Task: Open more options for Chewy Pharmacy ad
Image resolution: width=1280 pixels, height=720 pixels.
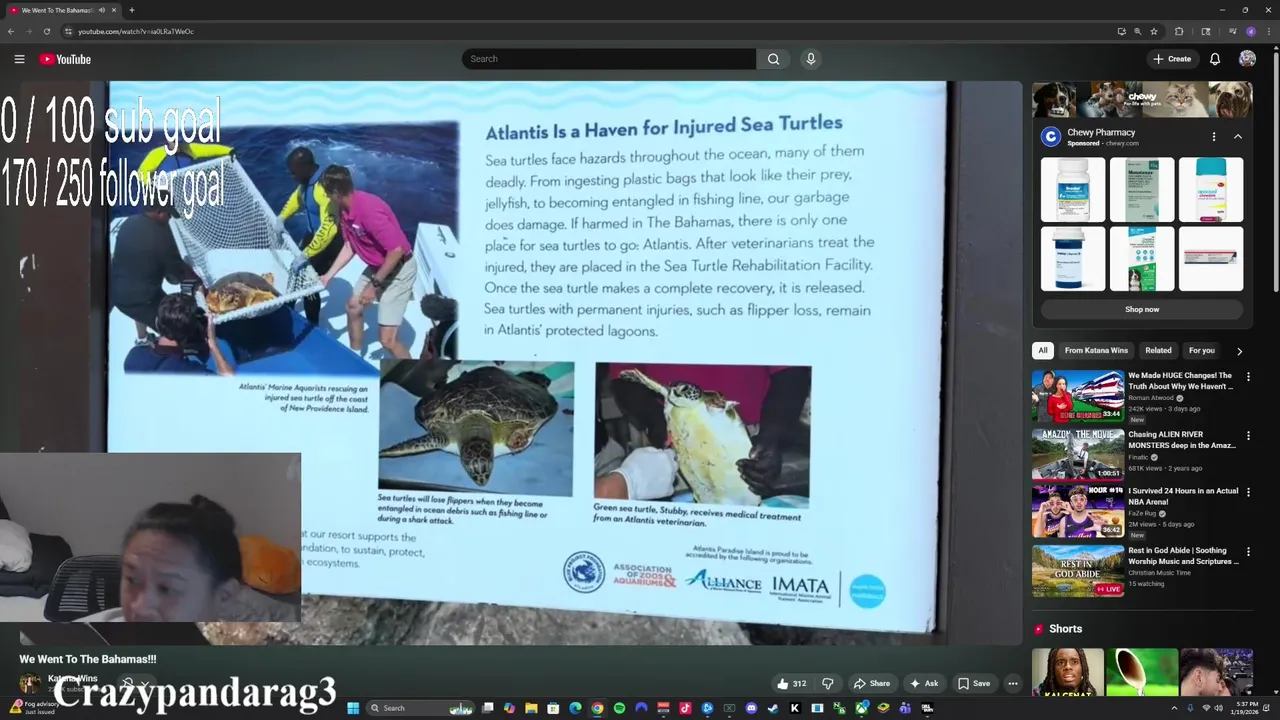Action: pos(1214,137)
